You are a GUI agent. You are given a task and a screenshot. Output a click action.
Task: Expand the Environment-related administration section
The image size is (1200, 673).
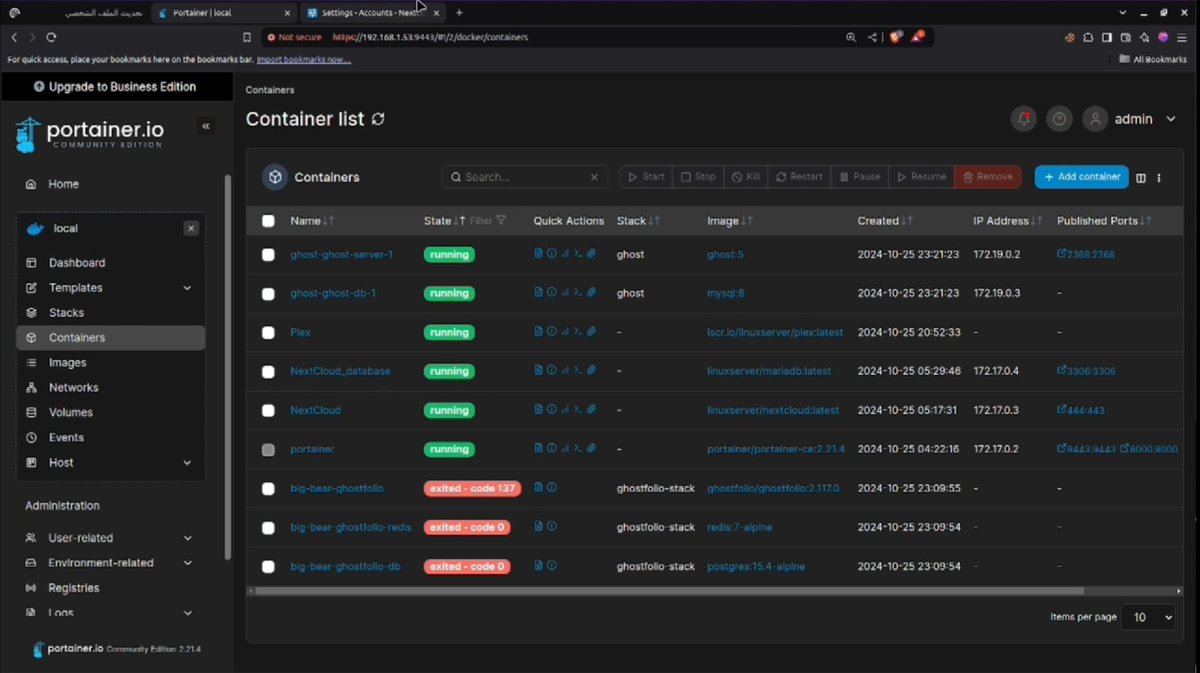[x=187, y=563]
